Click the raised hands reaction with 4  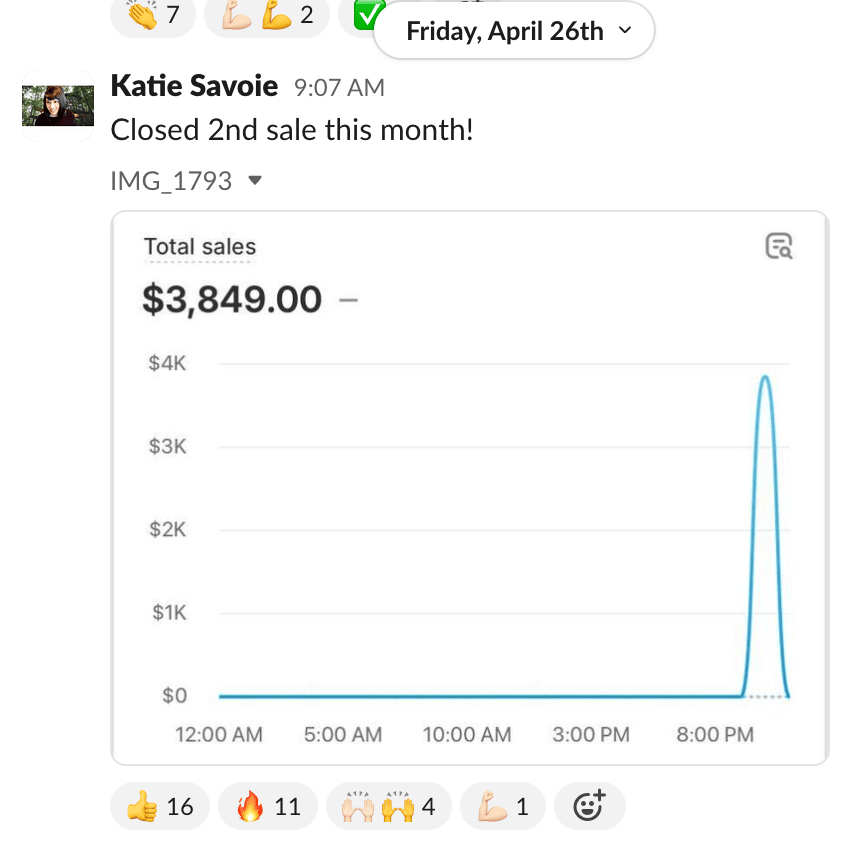(388, 806)
